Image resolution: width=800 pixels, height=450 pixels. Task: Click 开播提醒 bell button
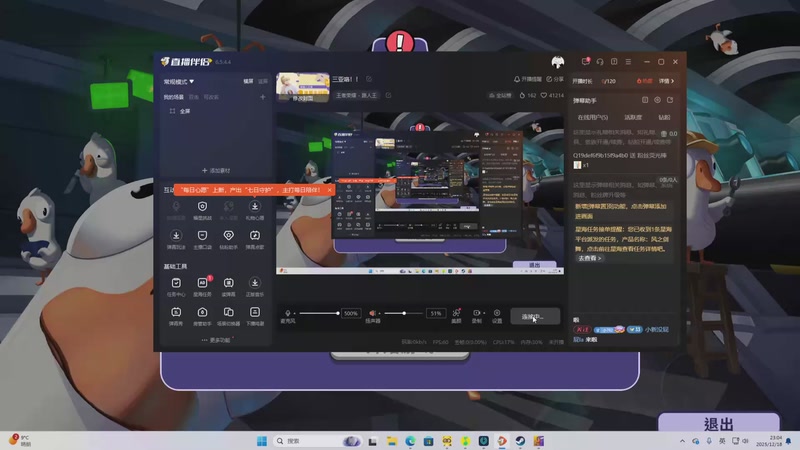(x=528, y=79)
